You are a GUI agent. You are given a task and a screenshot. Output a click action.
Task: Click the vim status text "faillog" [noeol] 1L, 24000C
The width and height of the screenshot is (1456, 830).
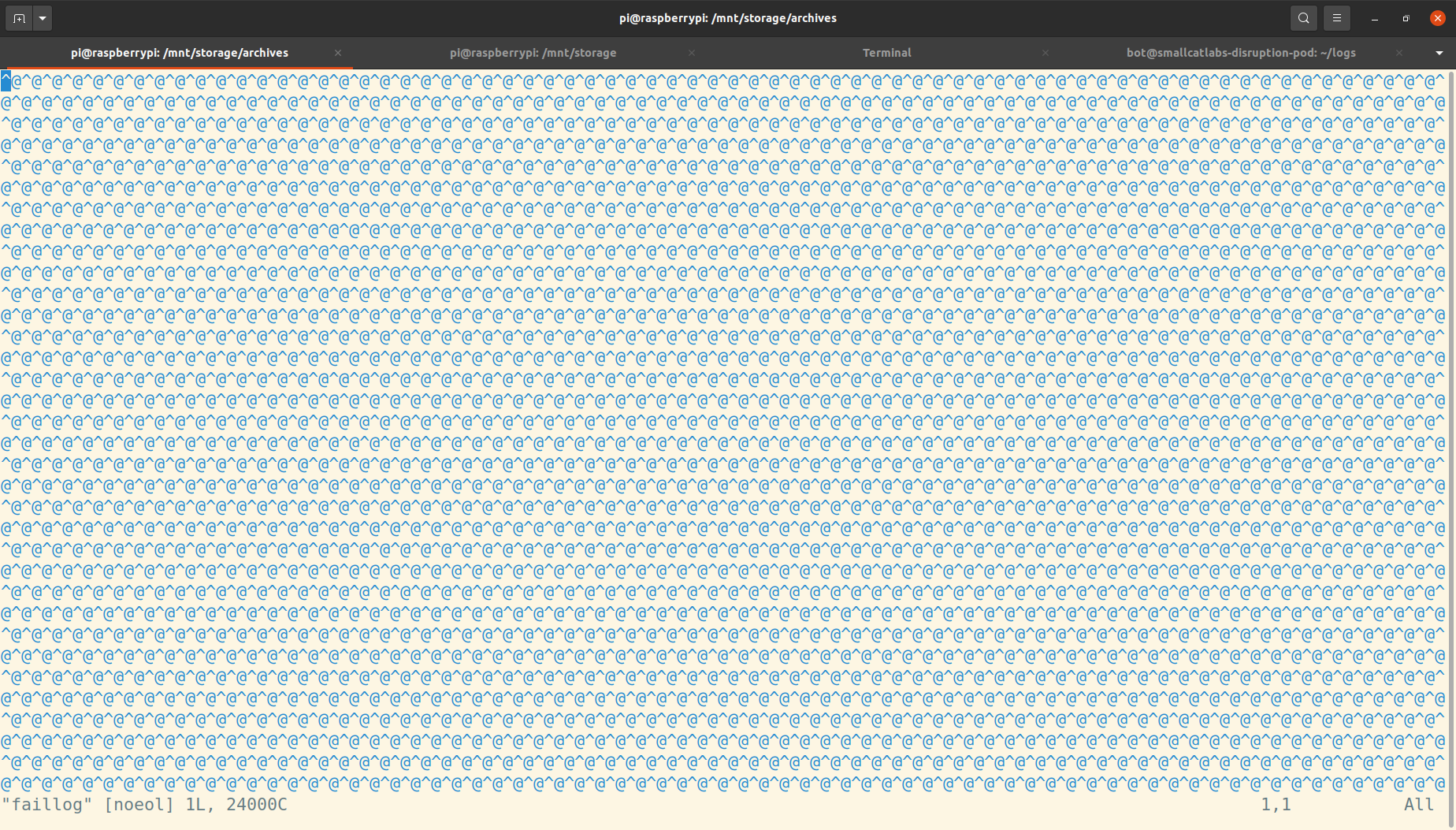(x=144, y=805)
